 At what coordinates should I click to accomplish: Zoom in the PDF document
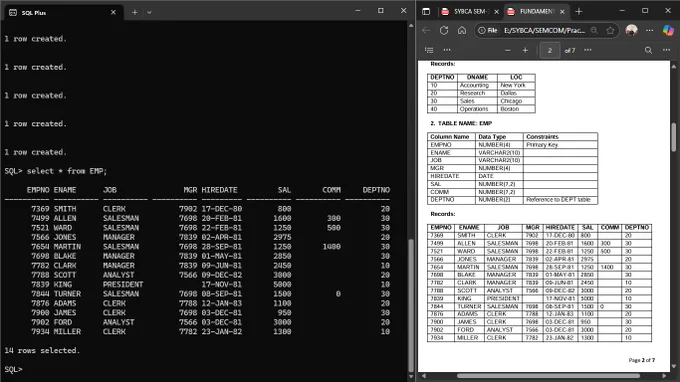(525, 50)
